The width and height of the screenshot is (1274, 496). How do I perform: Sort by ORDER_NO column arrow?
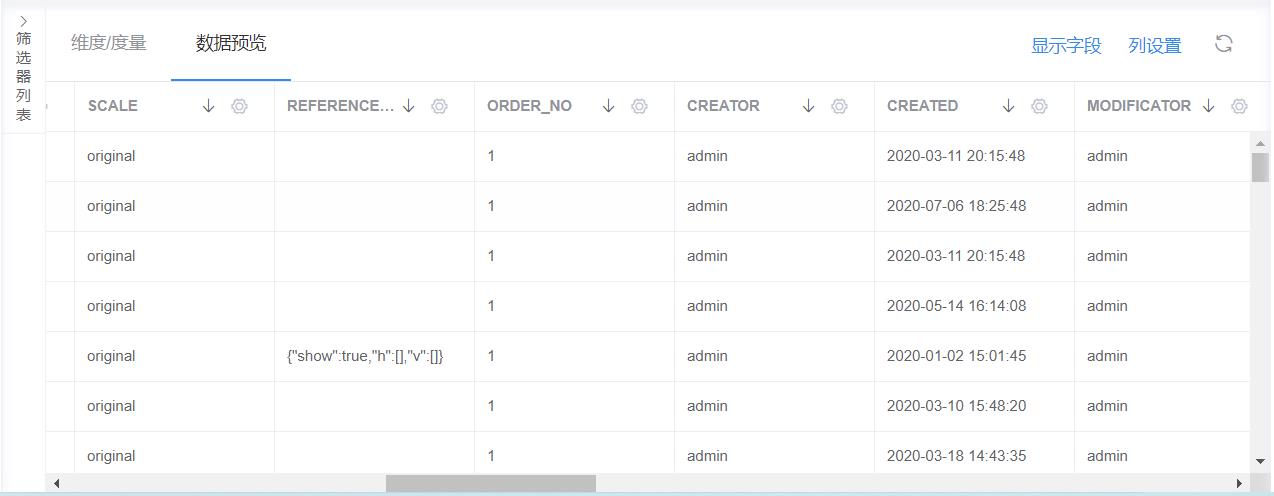click(x=608, y=106)
